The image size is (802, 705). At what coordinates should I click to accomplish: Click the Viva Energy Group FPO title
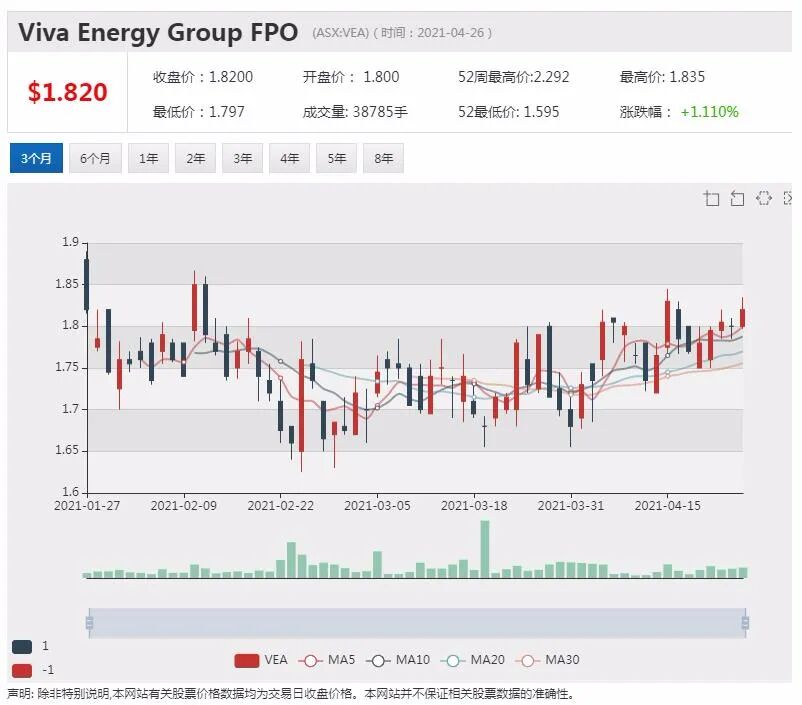(x=158, y=32)
